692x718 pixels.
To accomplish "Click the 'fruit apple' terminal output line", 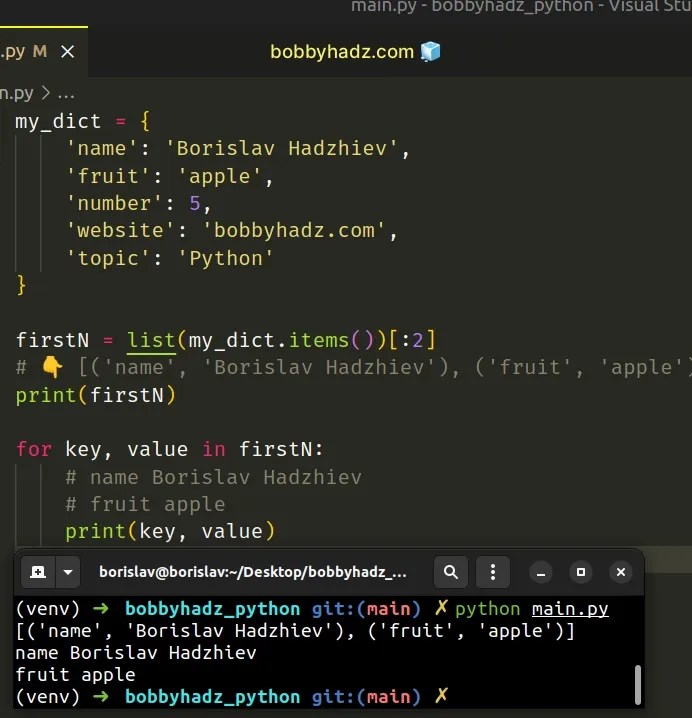I will 76,675.
